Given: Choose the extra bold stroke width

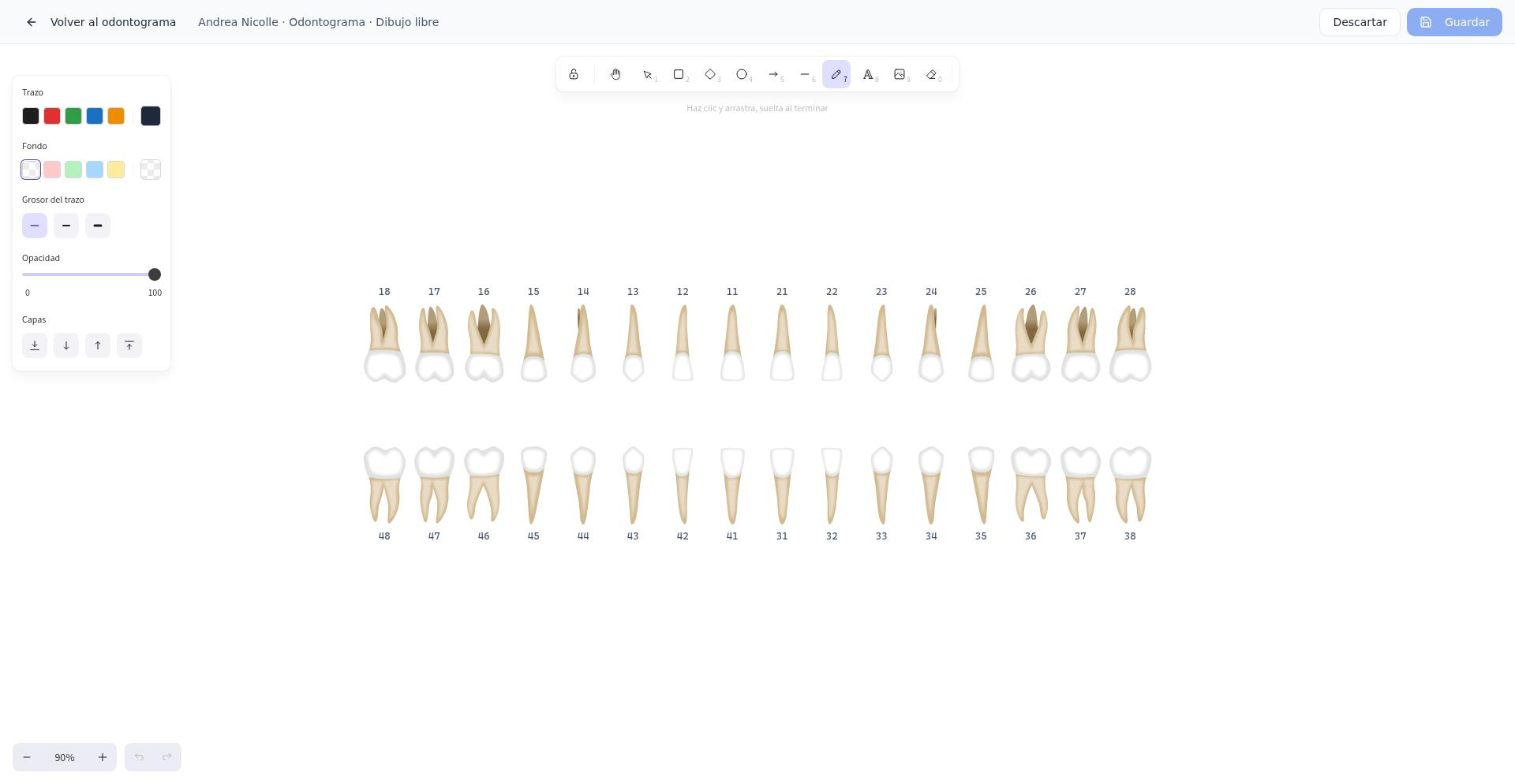Looking at the screenshot, I should (98, 226).
